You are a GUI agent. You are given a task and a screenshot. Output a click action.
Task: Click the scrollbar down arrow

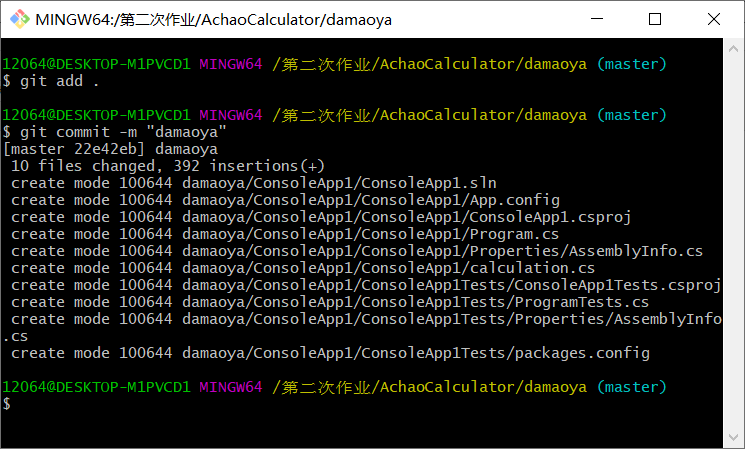[x=733, y=437]
